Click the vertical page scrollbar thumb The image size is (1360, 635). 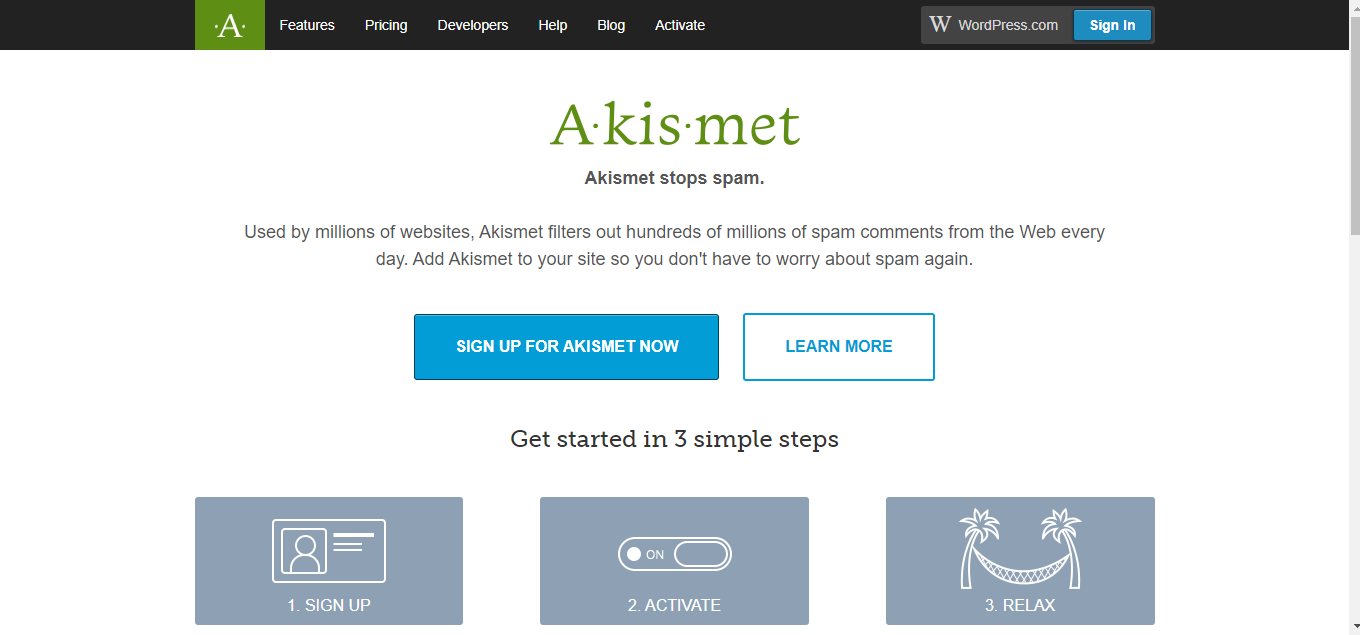coord(1355,124)
